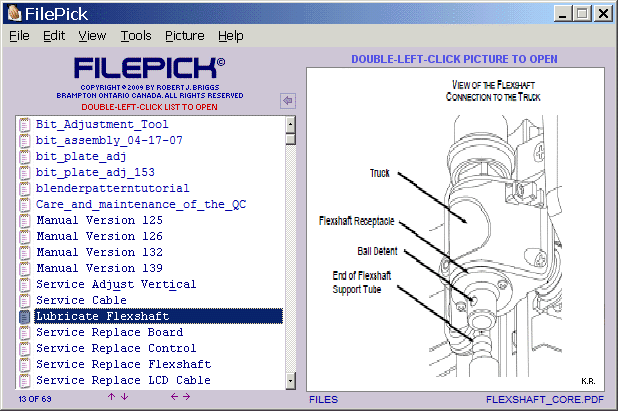Click the document icon beside Manual Version 132
This screenshot has height=411, width=618.
point(24,252)
